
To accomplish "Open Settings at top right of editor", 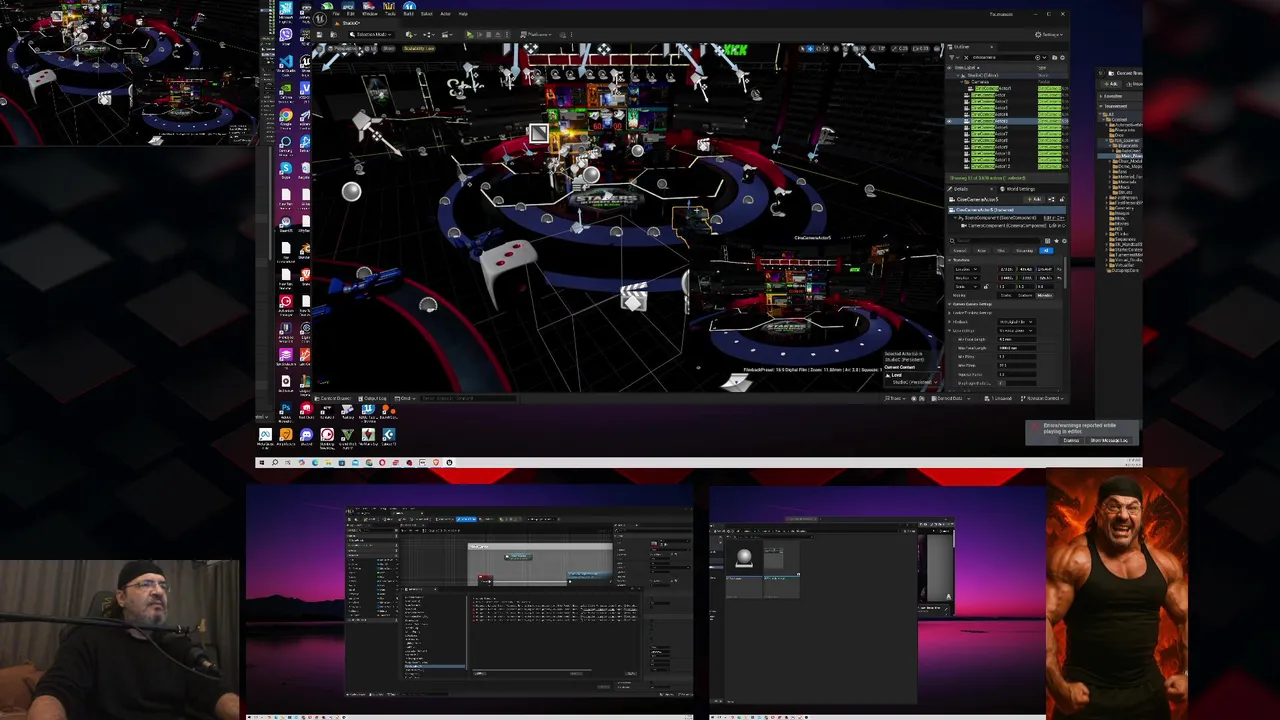I will click(x=1049, y=35).
